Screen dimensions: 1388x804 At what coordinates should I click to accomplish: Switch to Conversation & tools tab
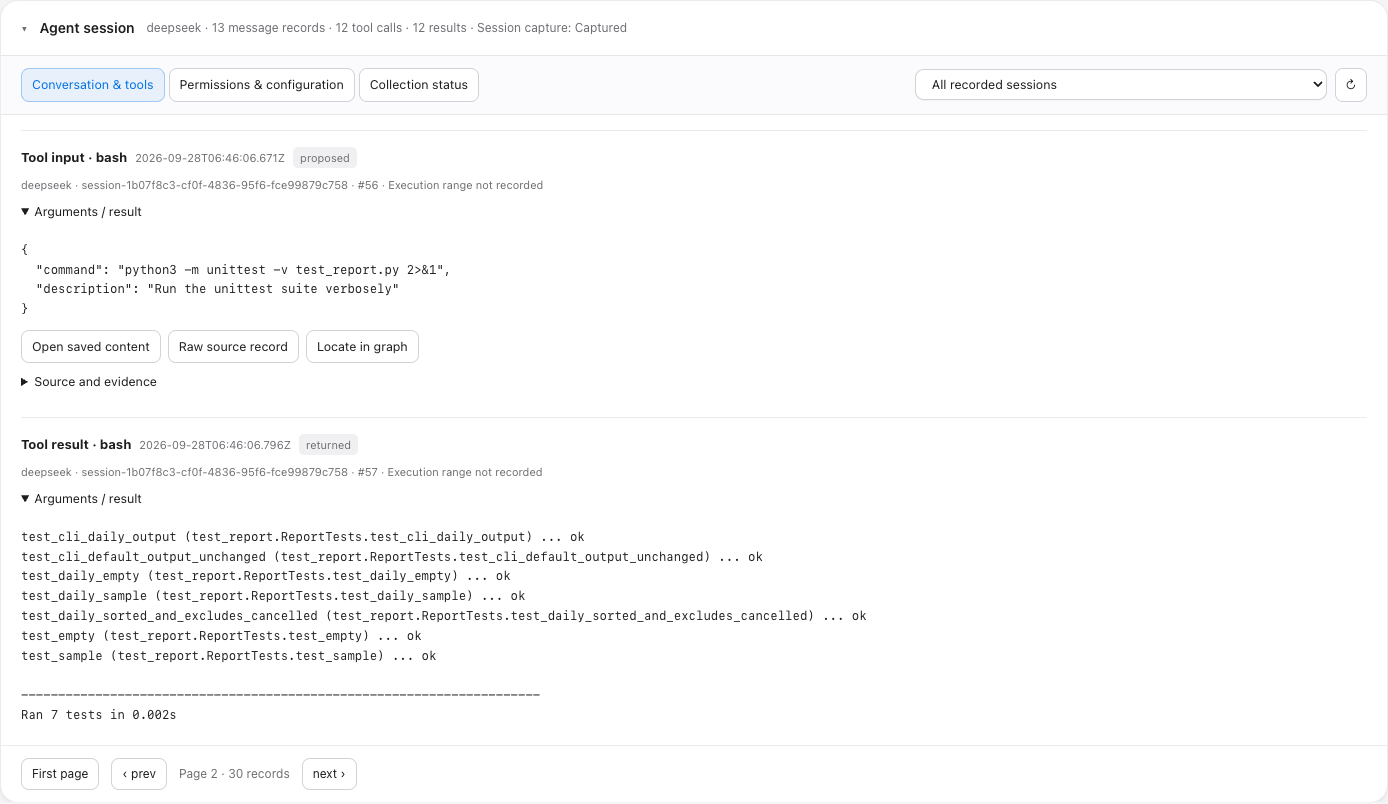pos(93,85)
